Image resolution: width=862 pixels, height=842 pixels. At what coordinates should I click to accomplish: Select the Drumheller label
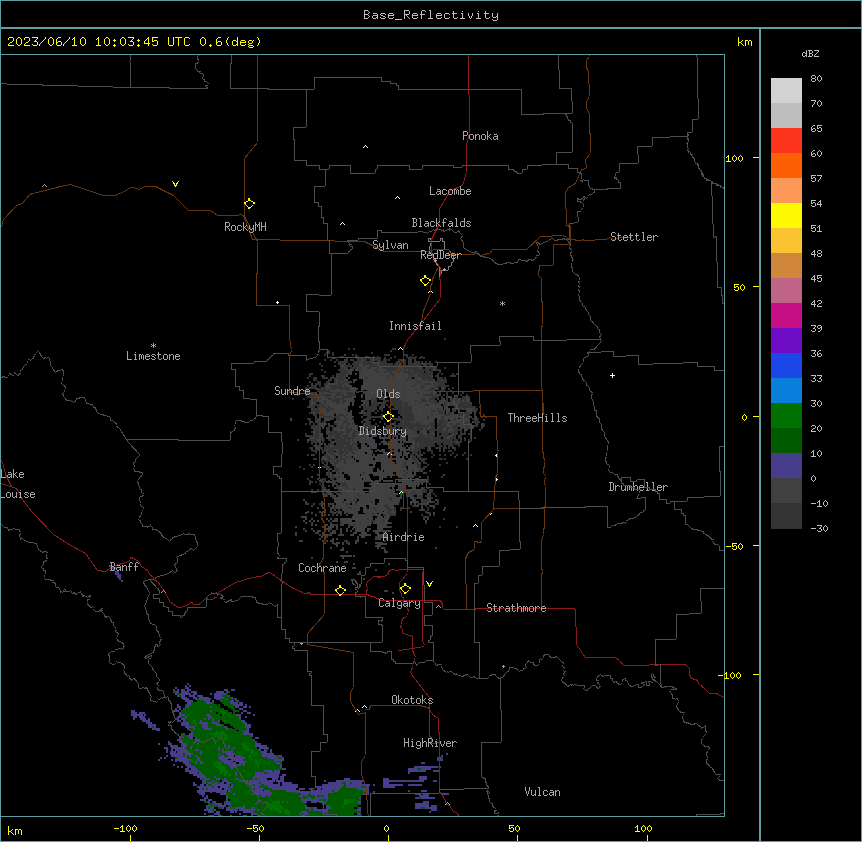coord(638,487)
